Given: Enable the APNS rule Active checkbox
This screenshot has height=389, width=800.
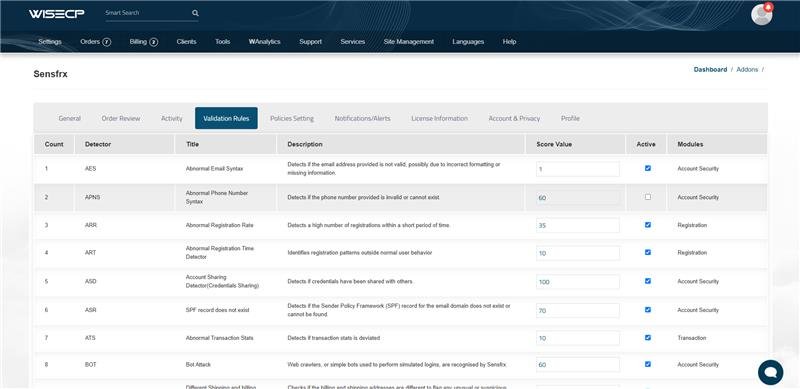Looking at the screenshot, I should point(647,197).
